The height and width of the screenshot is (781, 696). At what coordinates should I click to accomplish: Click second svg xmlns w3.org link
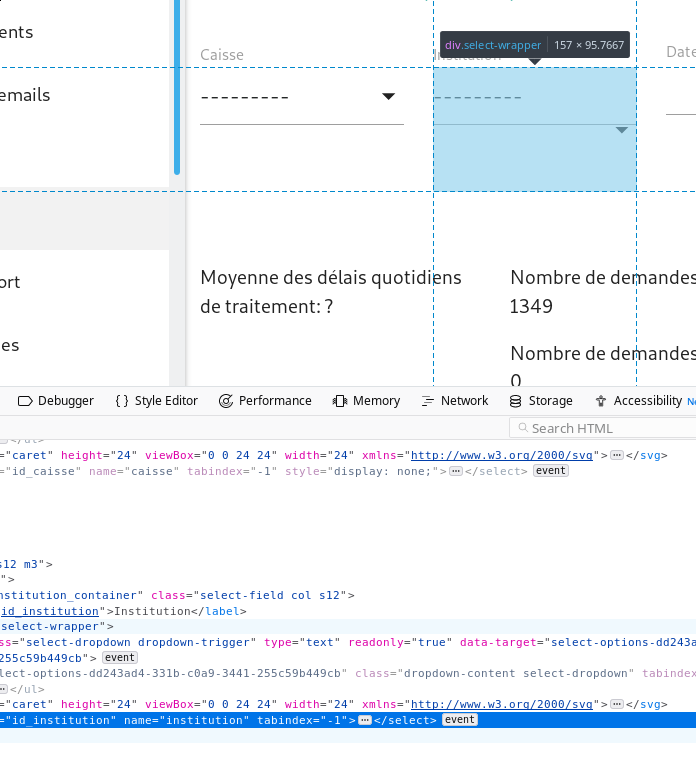tap(502, 704)
